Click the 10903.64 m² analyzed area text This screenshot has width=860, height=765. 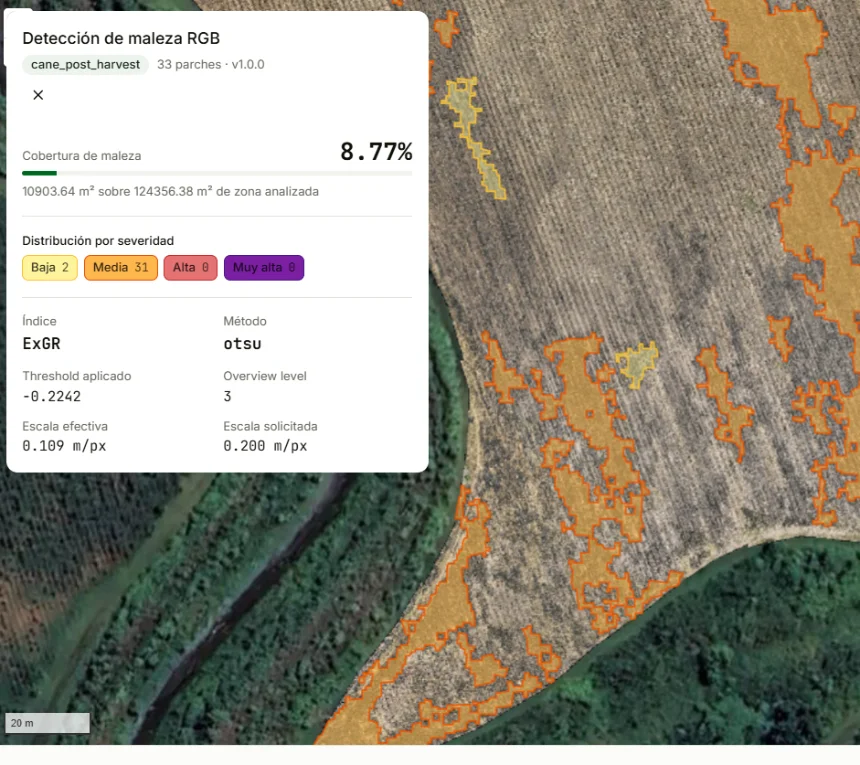171,191
